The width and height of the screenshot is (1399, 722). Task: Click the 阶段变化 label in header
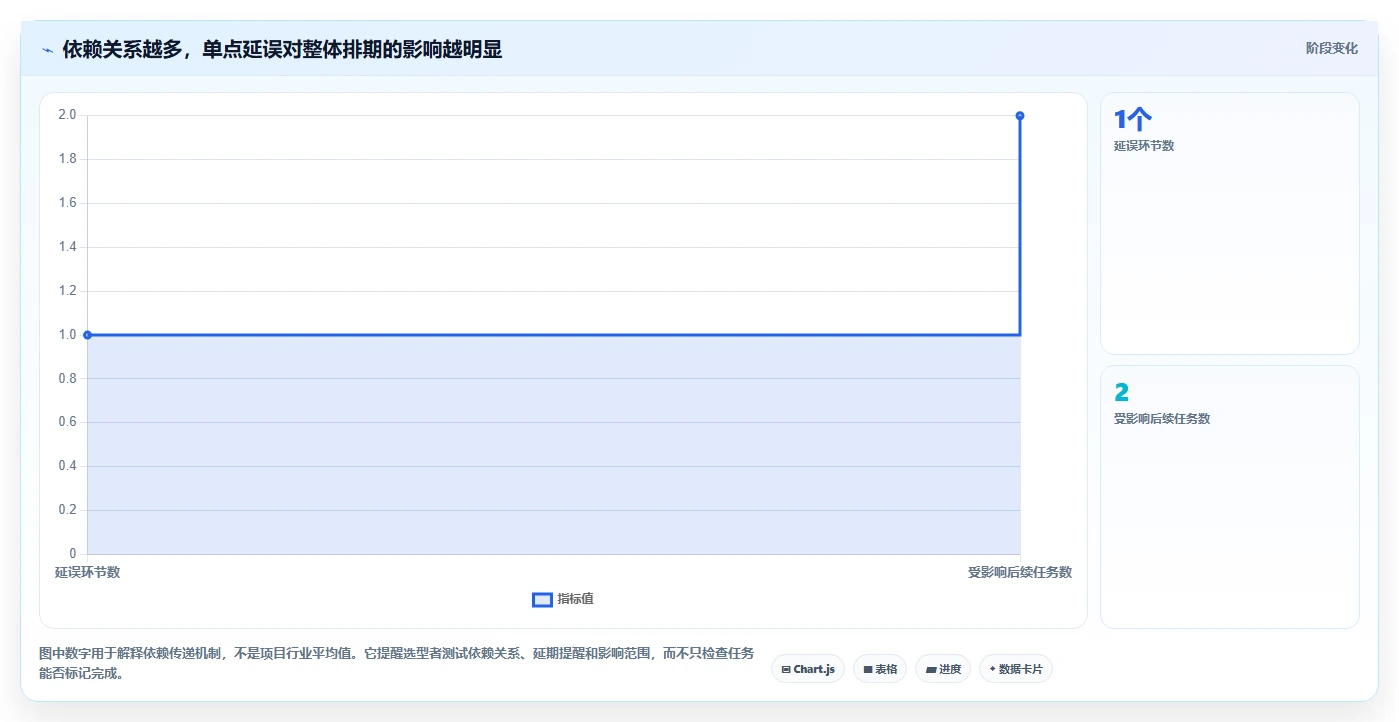pos(1331,48)
